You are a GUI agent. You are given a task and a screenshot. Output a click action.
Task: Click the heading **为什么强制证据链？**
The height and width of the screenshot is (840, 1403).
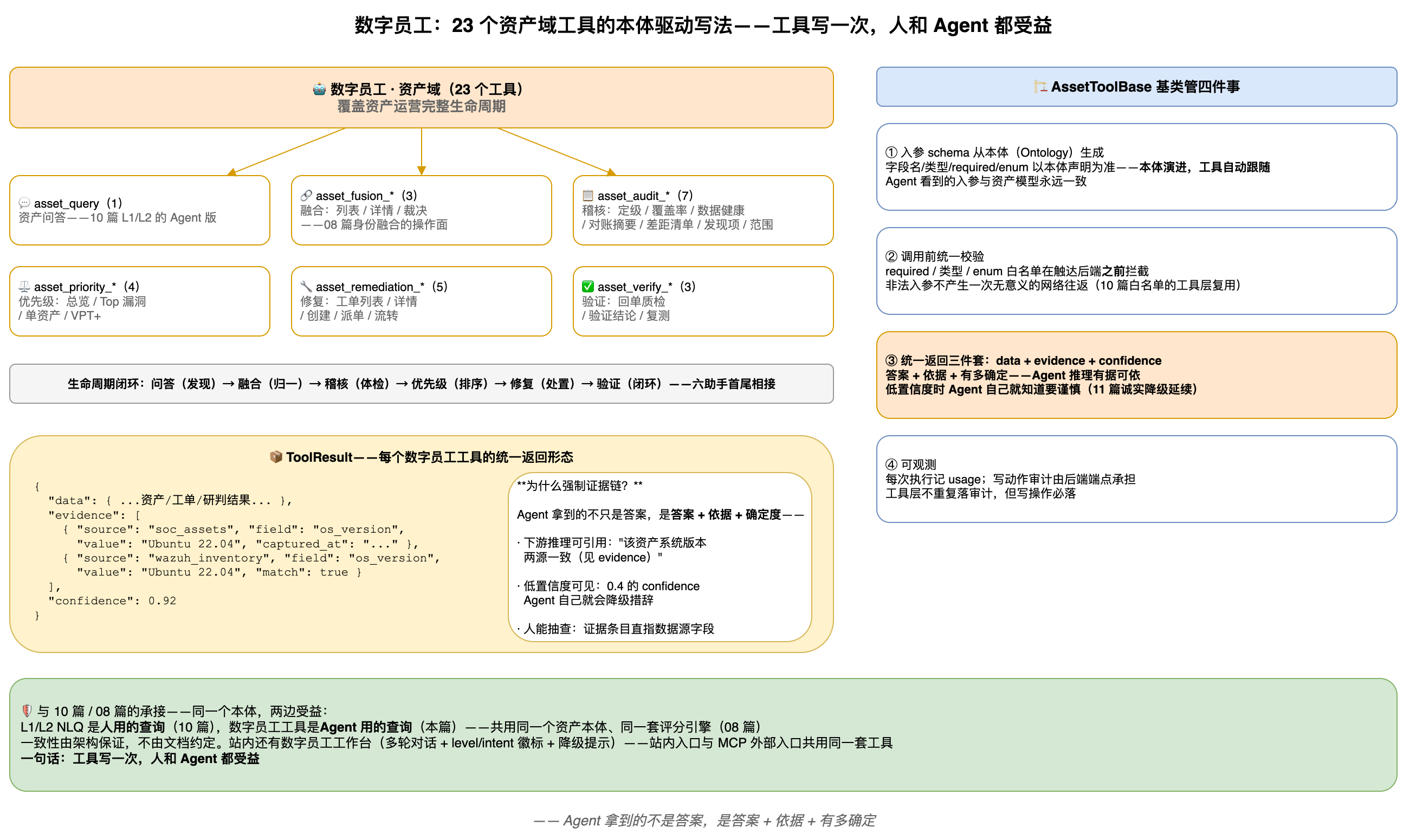[x=579, y=485]
